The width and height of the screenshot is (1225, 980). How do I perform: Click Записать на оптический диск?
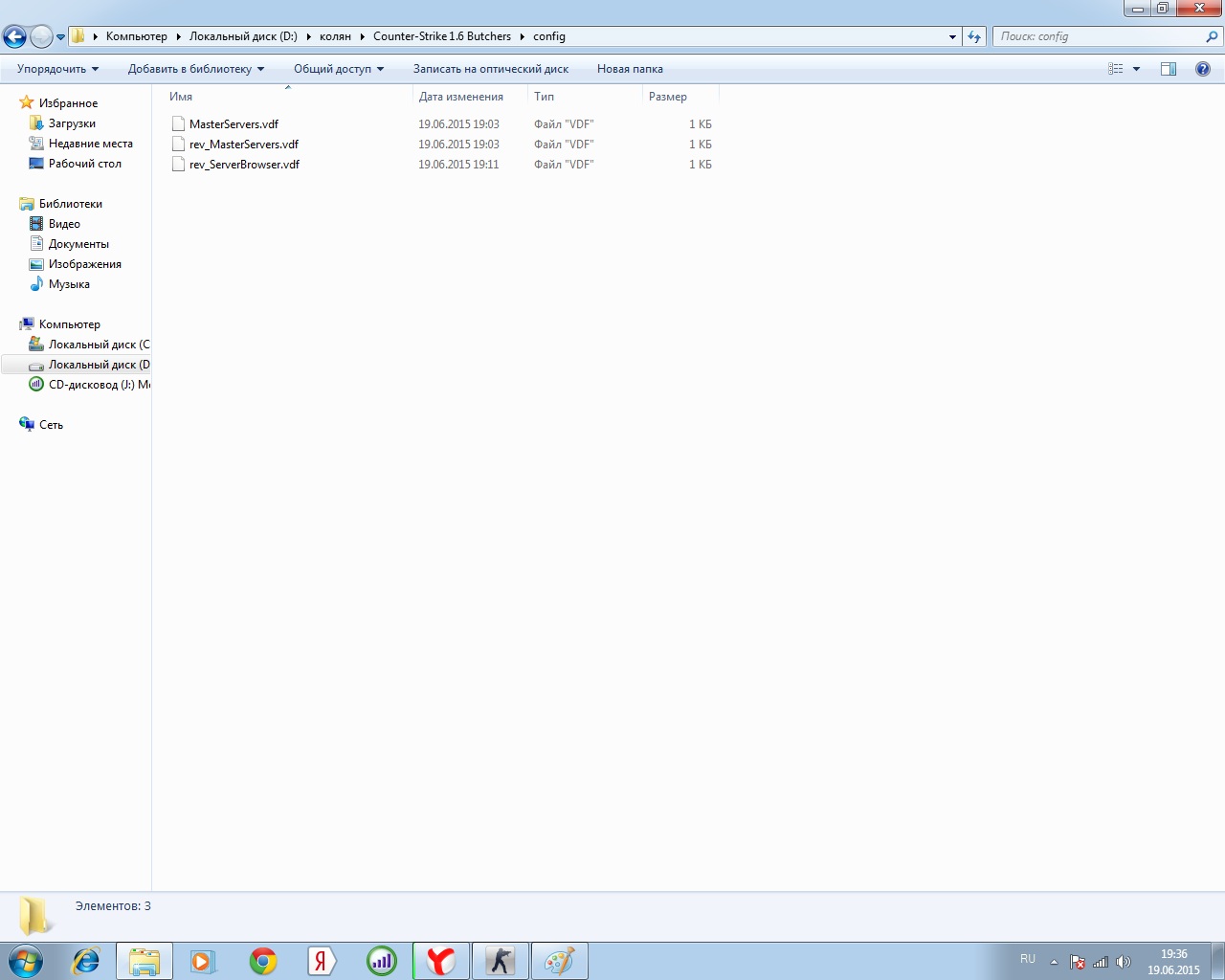pos(491,69)
